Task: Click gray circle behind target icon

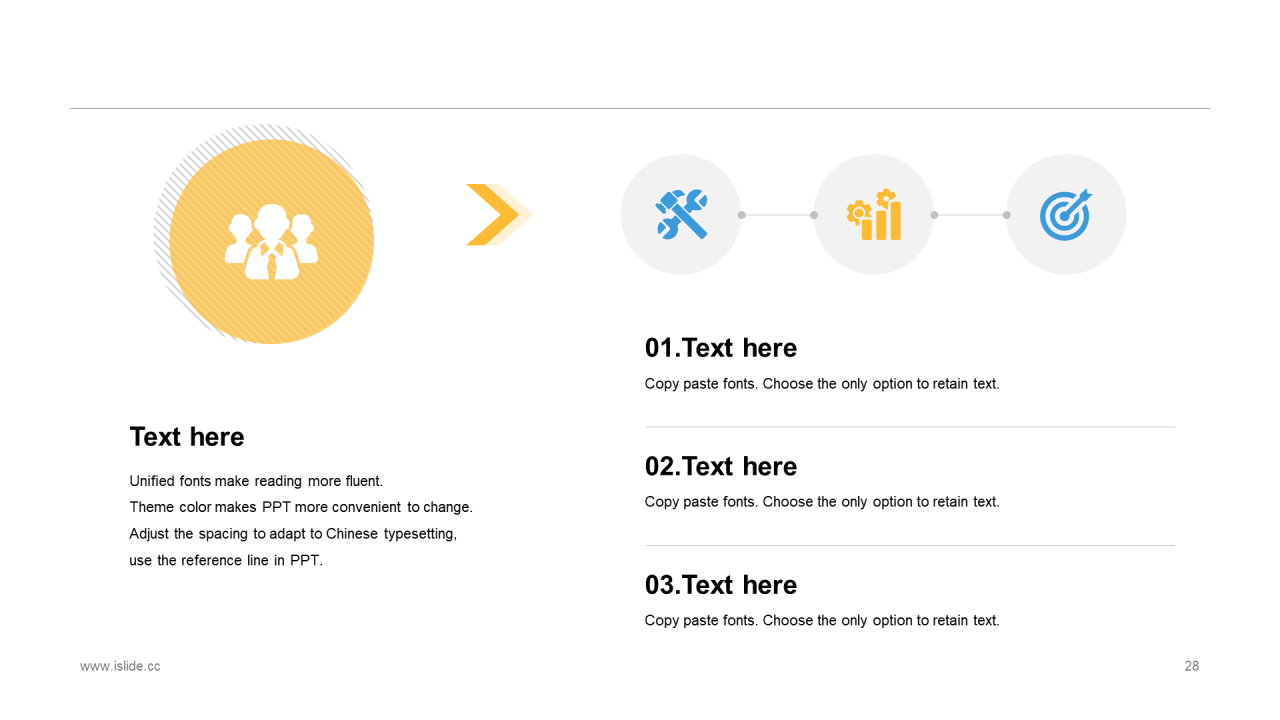Action: [1066, 214]
